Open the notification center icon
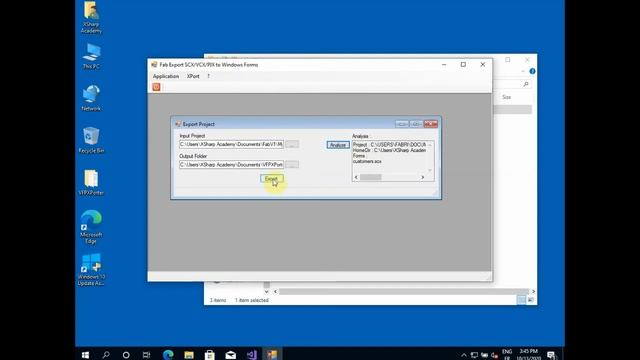640x360 pixels. [551, 355]
